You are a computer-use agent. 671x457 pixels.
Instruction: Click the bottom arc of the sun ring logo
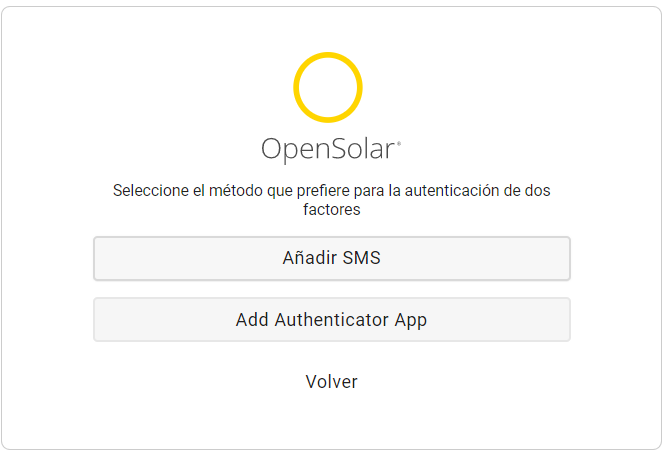(328, 120)
